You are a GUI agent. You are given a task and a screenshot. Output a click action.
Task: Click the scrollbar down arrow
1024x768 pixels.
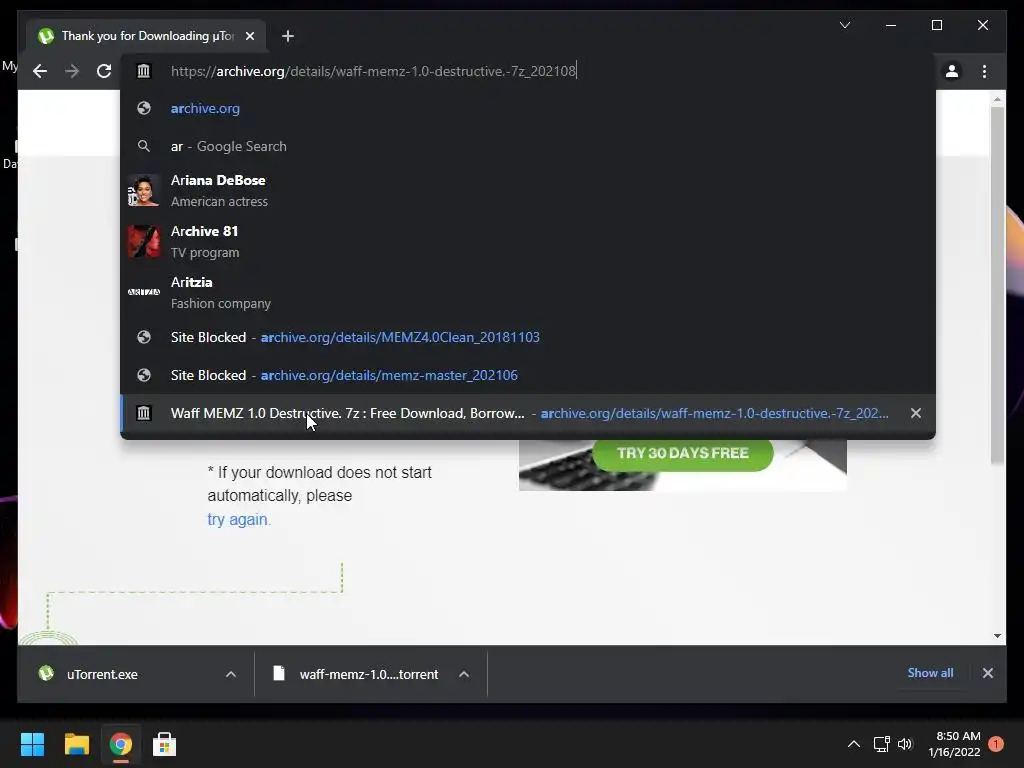pyautogui.click(x=997, y=635)
